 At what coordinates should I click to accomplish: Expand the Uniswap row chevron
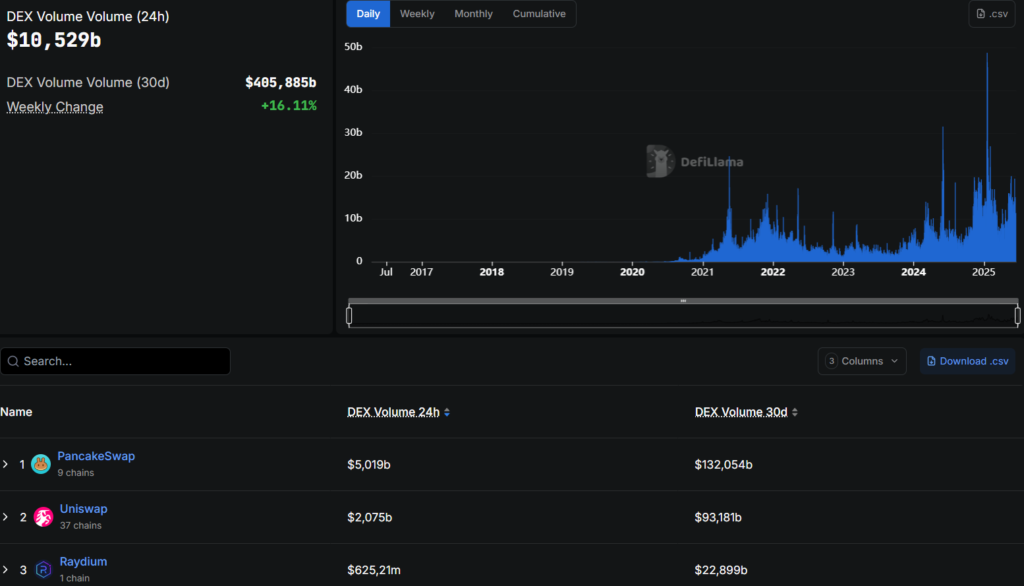6,517
